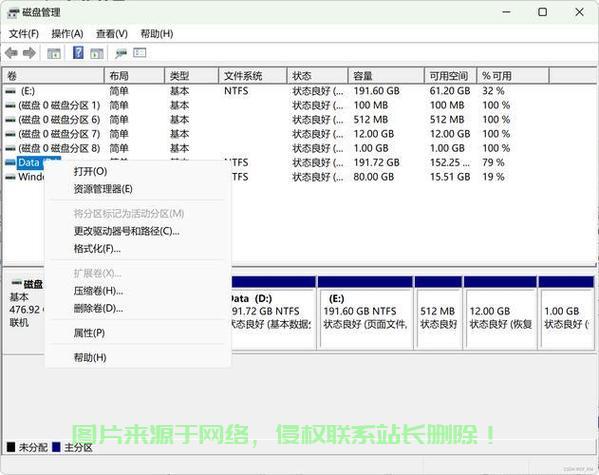The image size is (599, 475).
Task: Sort by the % 可用 column header
Action: click(x=513, y=76)
